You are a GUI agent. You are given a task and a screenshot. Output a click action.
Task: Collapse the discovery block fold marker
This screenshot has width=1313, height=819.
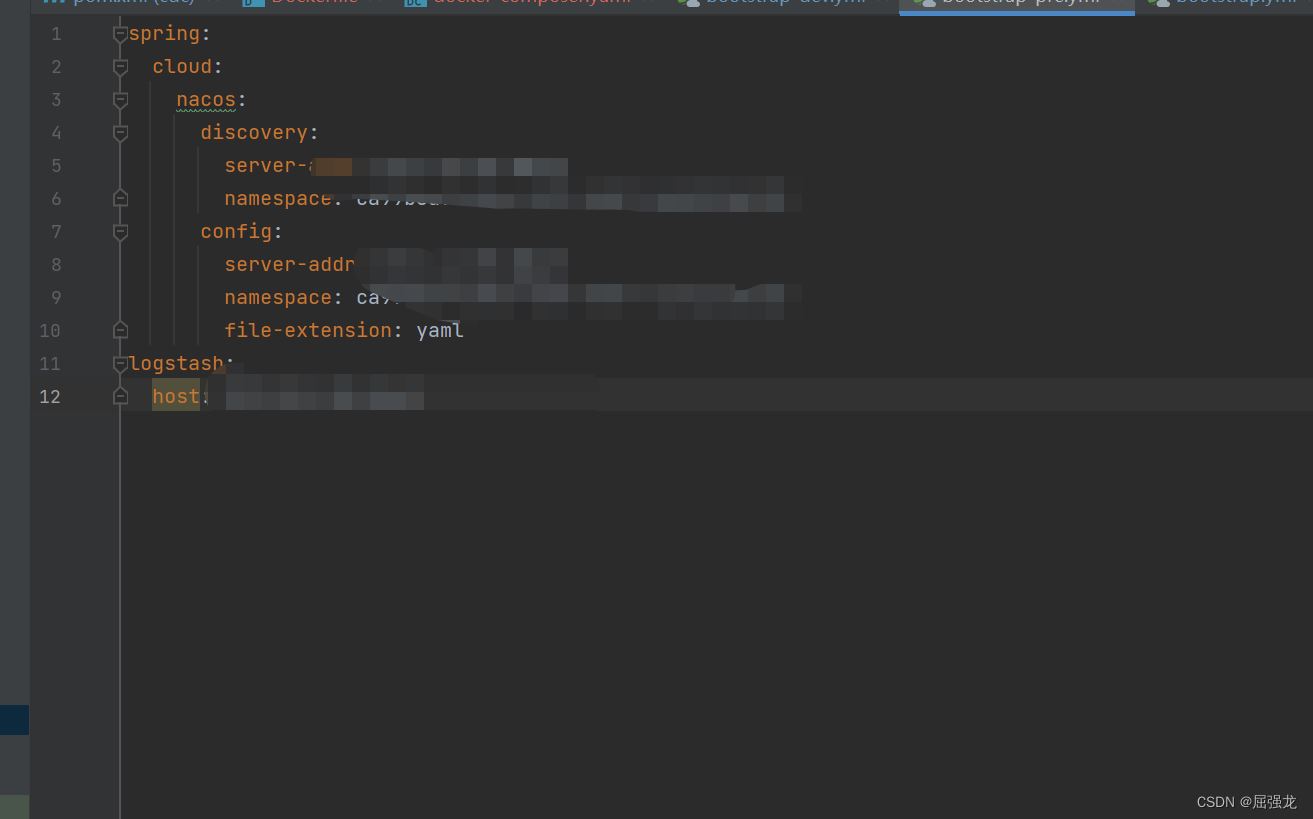click(x=120, y=133)
